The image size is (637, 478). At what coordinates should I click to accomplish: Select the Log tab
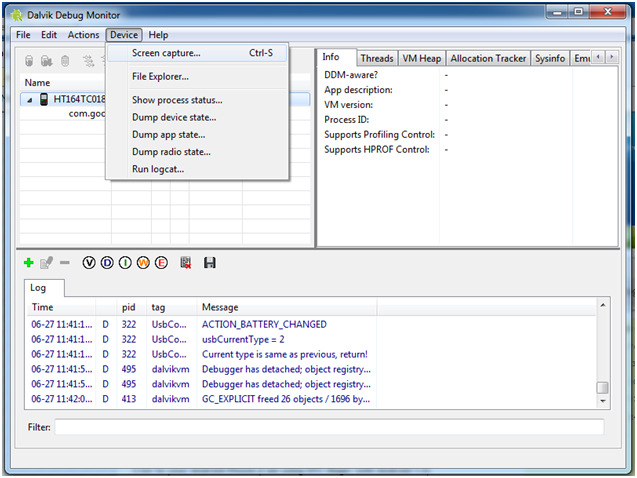[x=44, y=288]
